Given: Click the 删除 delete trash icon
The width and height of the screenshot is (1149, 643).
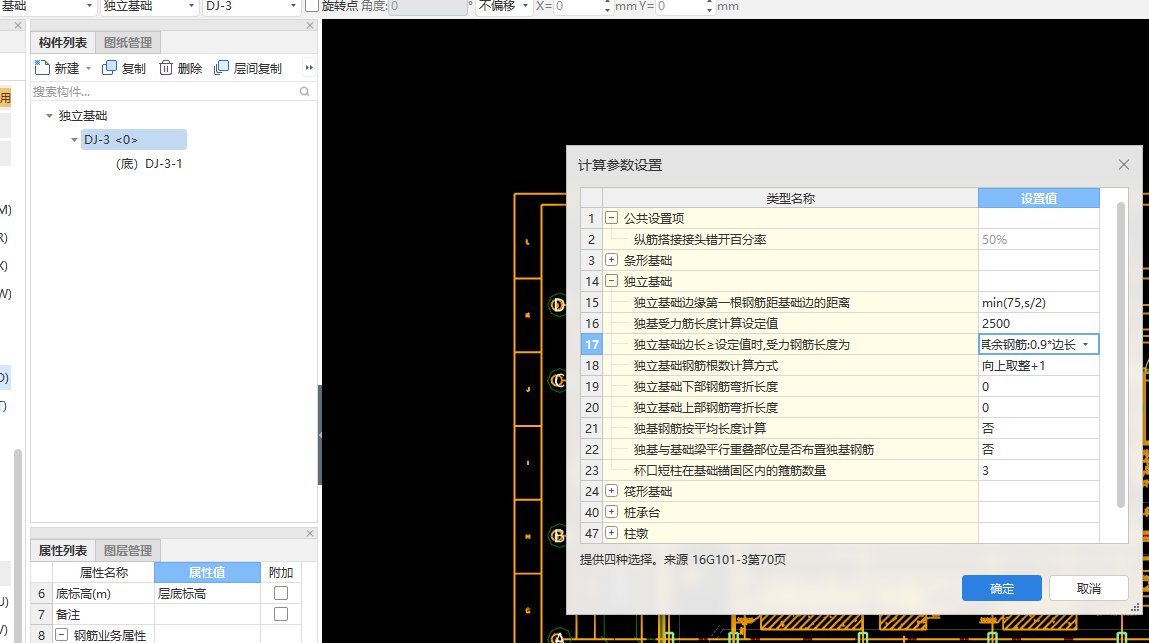Looking at the screenshot, I should tap(166, 67).
